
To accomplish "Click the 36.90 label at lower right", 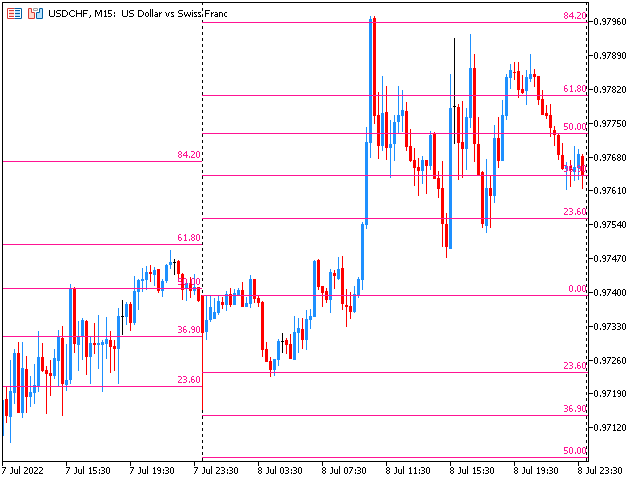I will tap(574, 409).
